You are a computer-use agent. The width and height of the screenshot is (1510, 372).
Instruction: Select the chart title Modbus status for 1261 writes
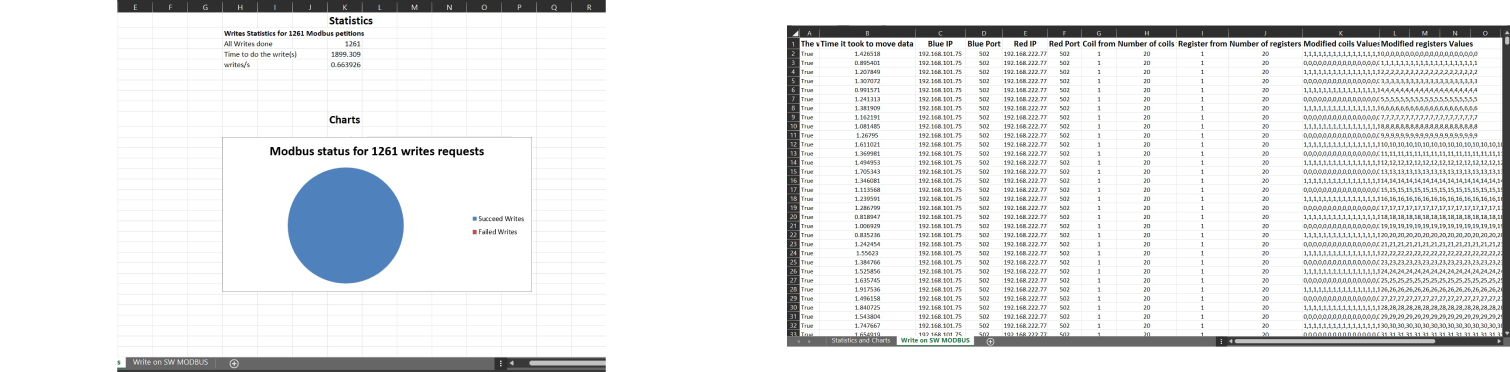pyautogui.click(x=377, y=152)
